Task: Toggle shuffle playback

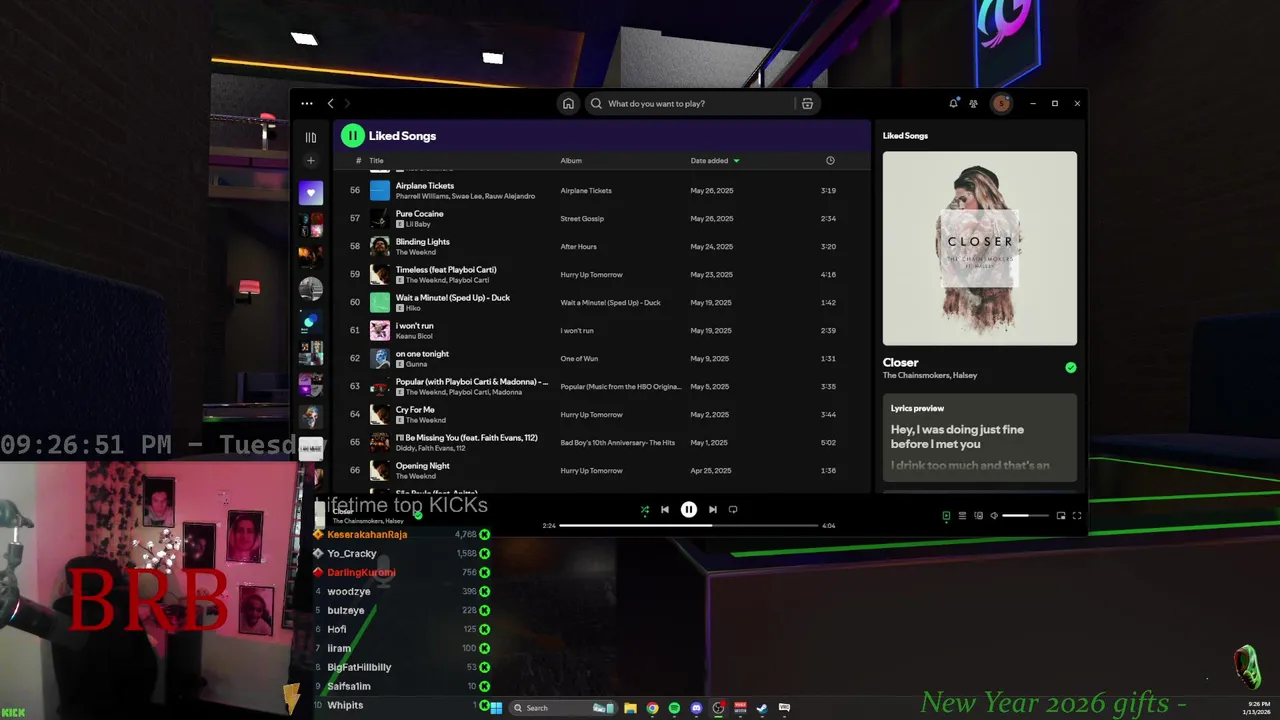Action: click(x=645, y=510)
